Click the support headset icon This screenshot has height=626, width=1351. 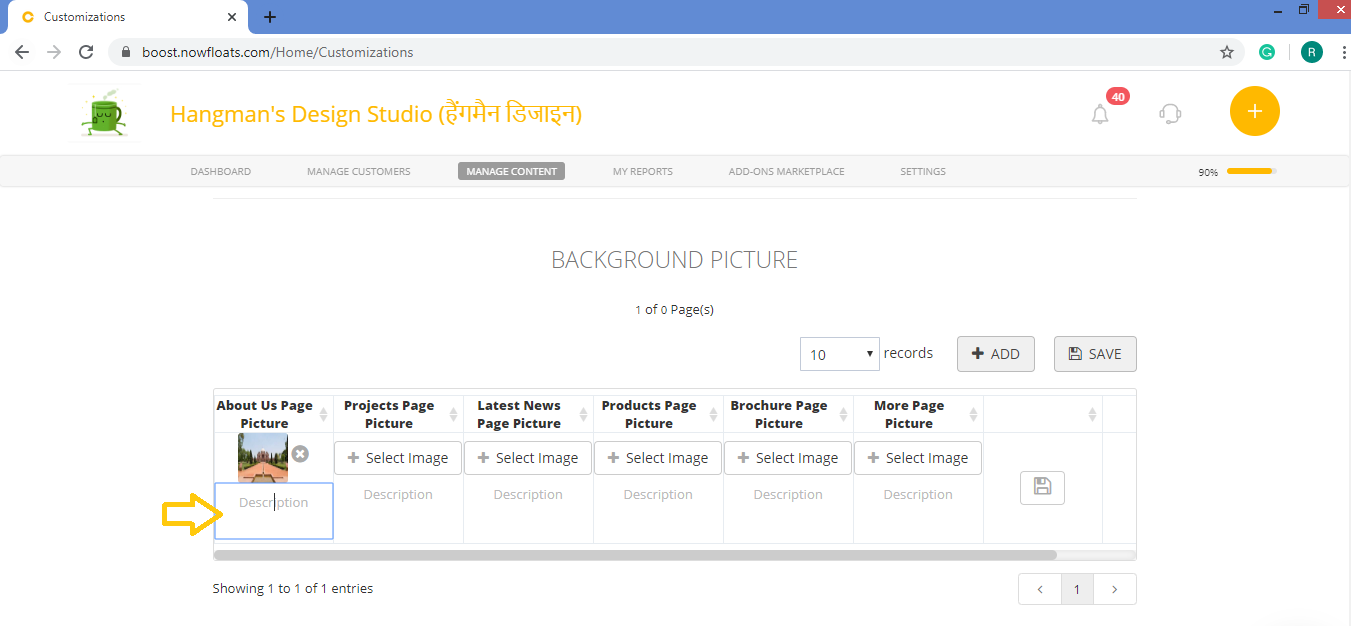pos(1170,113)
